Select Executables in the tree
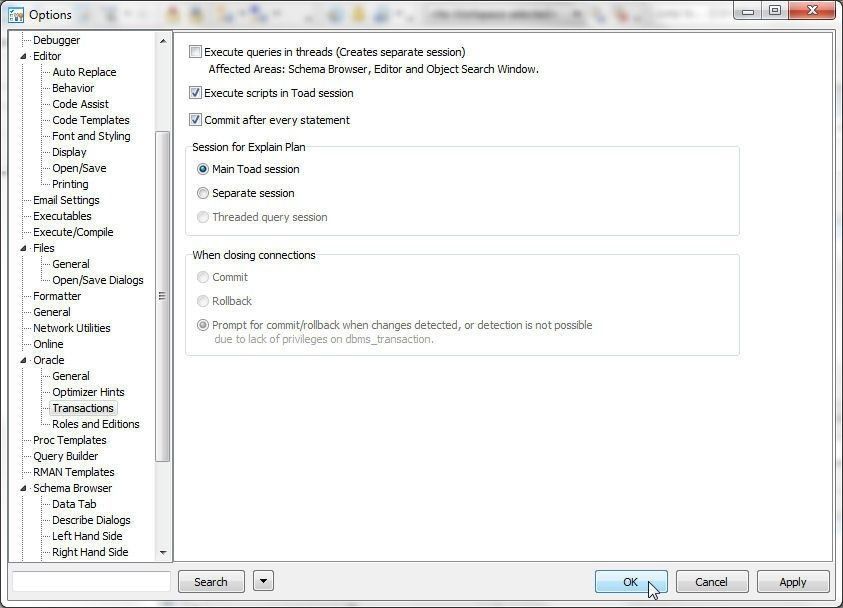843x608 pixels. (62, 216)
